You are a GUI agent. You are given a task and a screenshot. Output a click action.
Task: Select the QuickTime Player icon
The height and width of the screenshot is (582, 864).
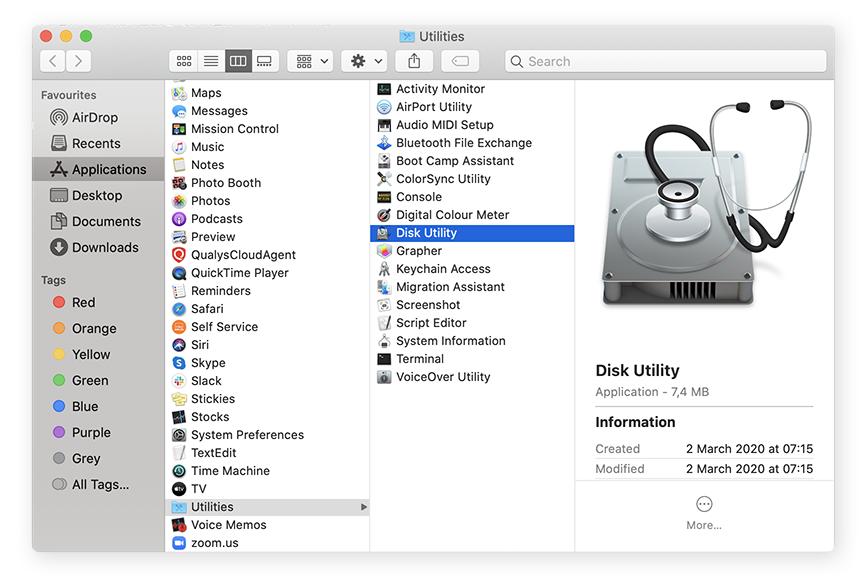(179, 273)
